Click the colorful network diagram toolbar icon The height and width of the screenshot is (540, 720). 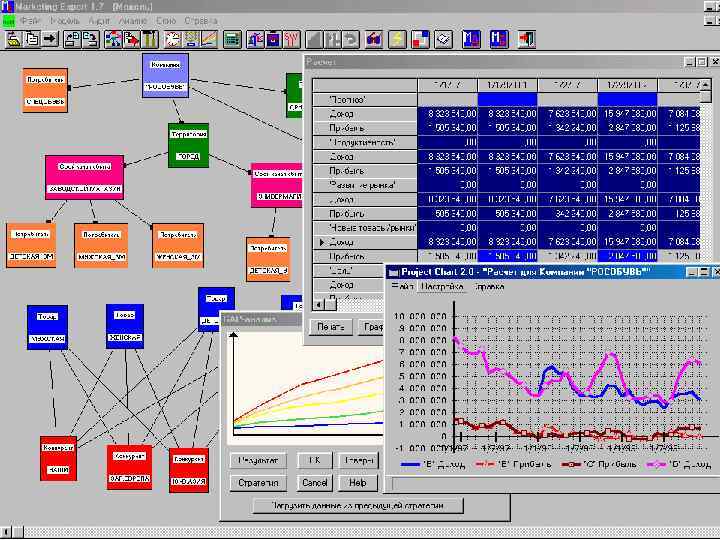tap(113, 39)
